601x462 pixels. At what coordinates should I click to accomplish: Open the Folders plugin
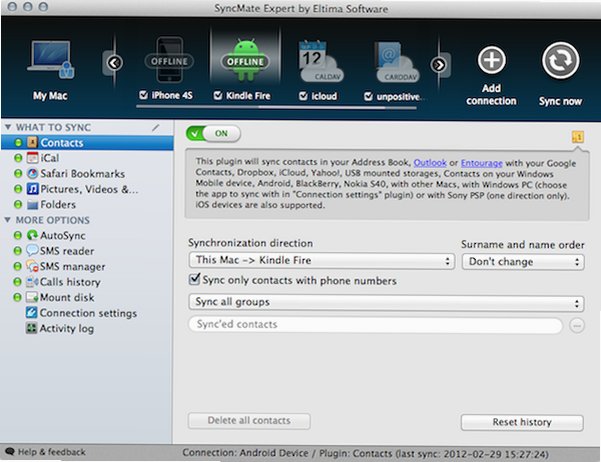pos(51,205)
